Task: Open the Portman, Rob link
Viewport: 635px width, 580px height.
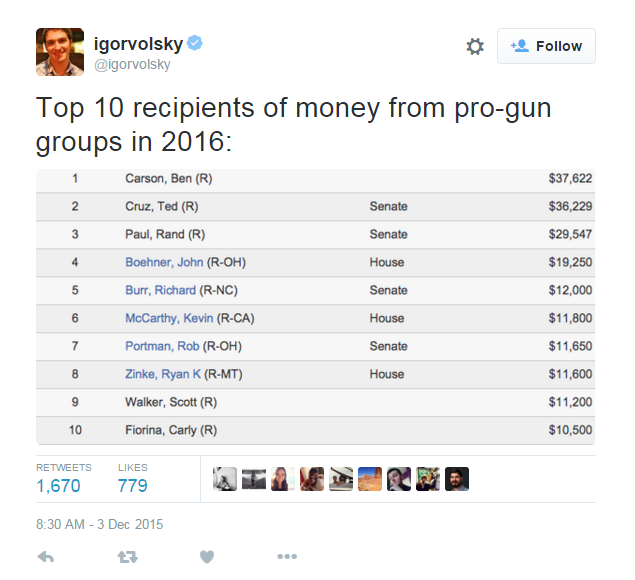Action: tap(162, 346)
